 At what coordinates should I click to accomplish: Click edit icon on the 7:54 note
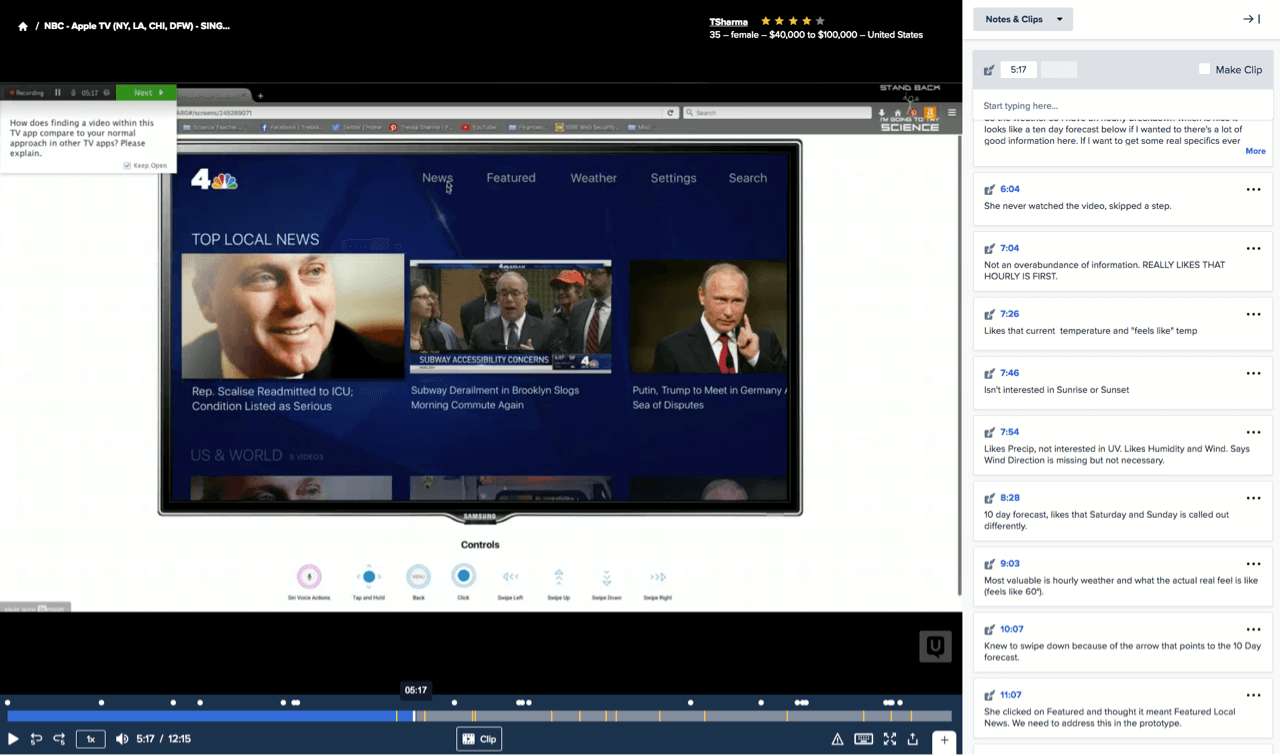[x=989, y=432]
